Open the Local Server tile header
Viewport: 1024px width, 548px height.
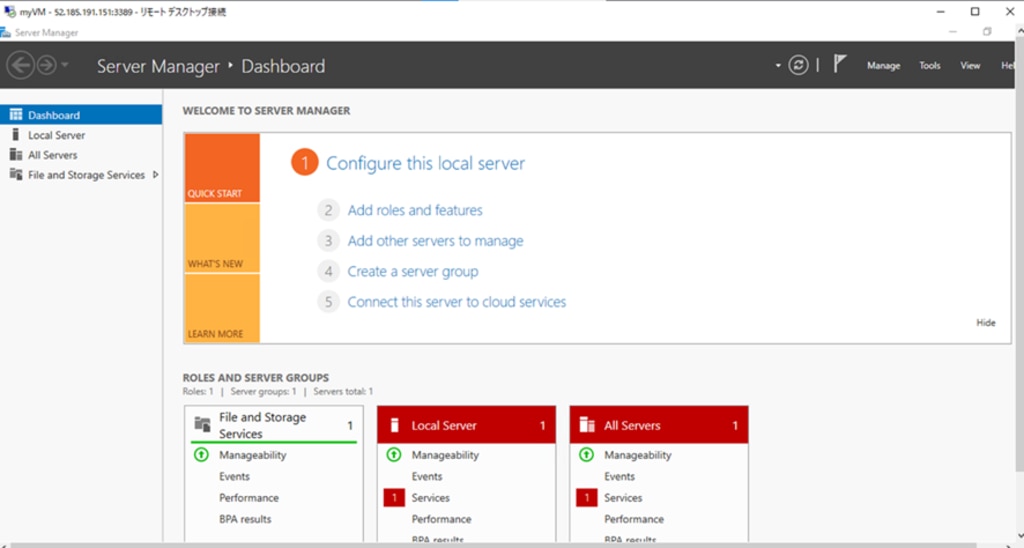(x=466, y=425)
